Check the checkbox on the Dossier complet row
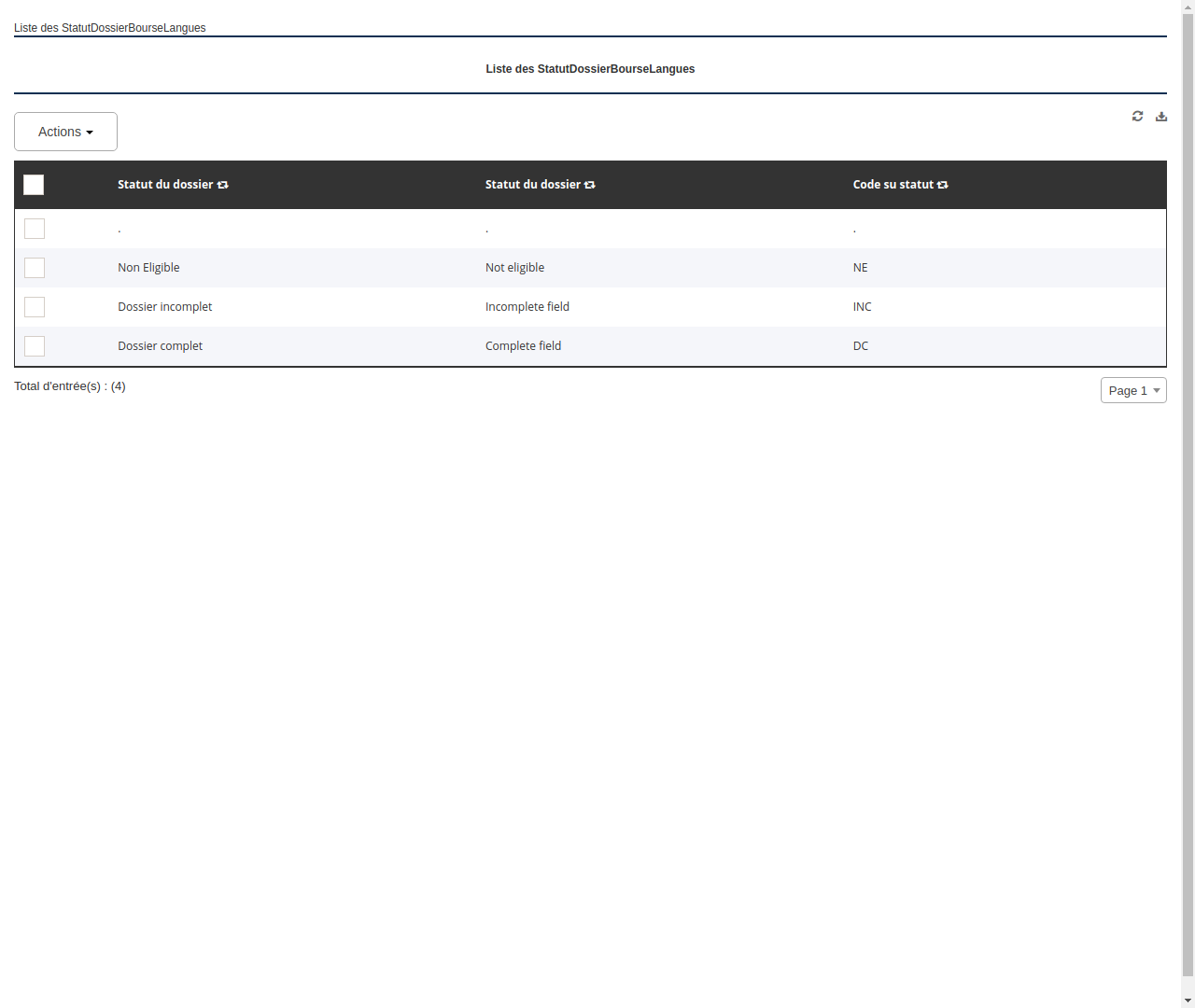 point(35,346)
